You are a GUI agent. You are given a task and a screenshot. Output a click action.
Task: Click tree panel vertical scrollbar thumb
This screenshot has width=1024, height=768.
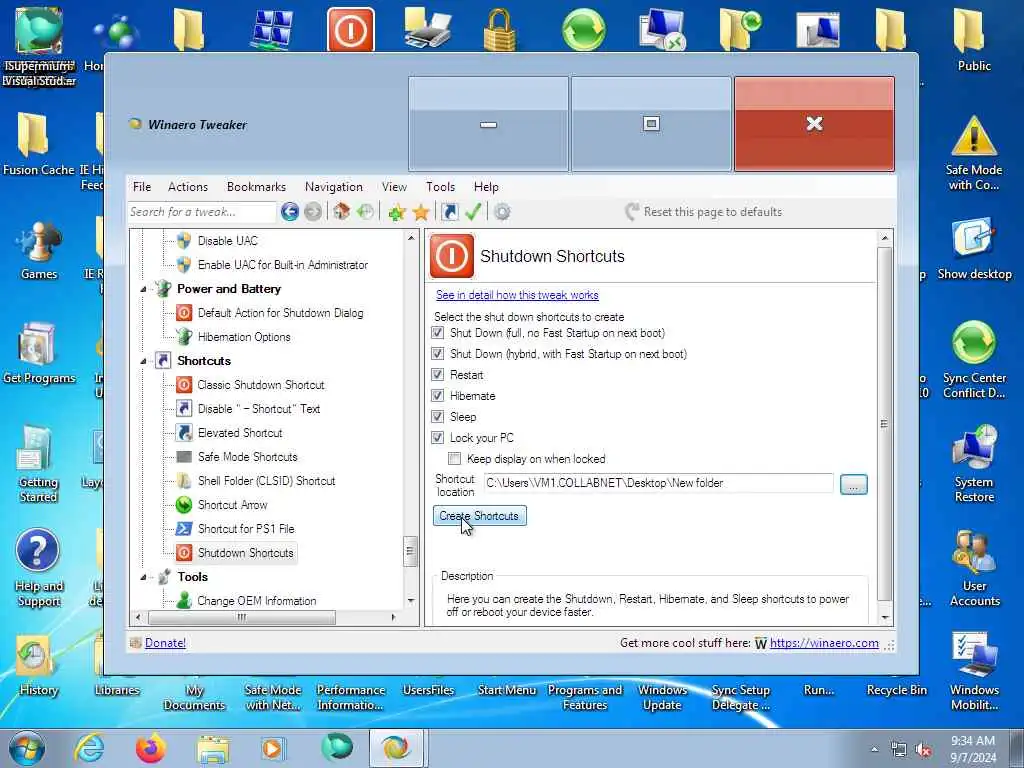click(x=410, y=552)
